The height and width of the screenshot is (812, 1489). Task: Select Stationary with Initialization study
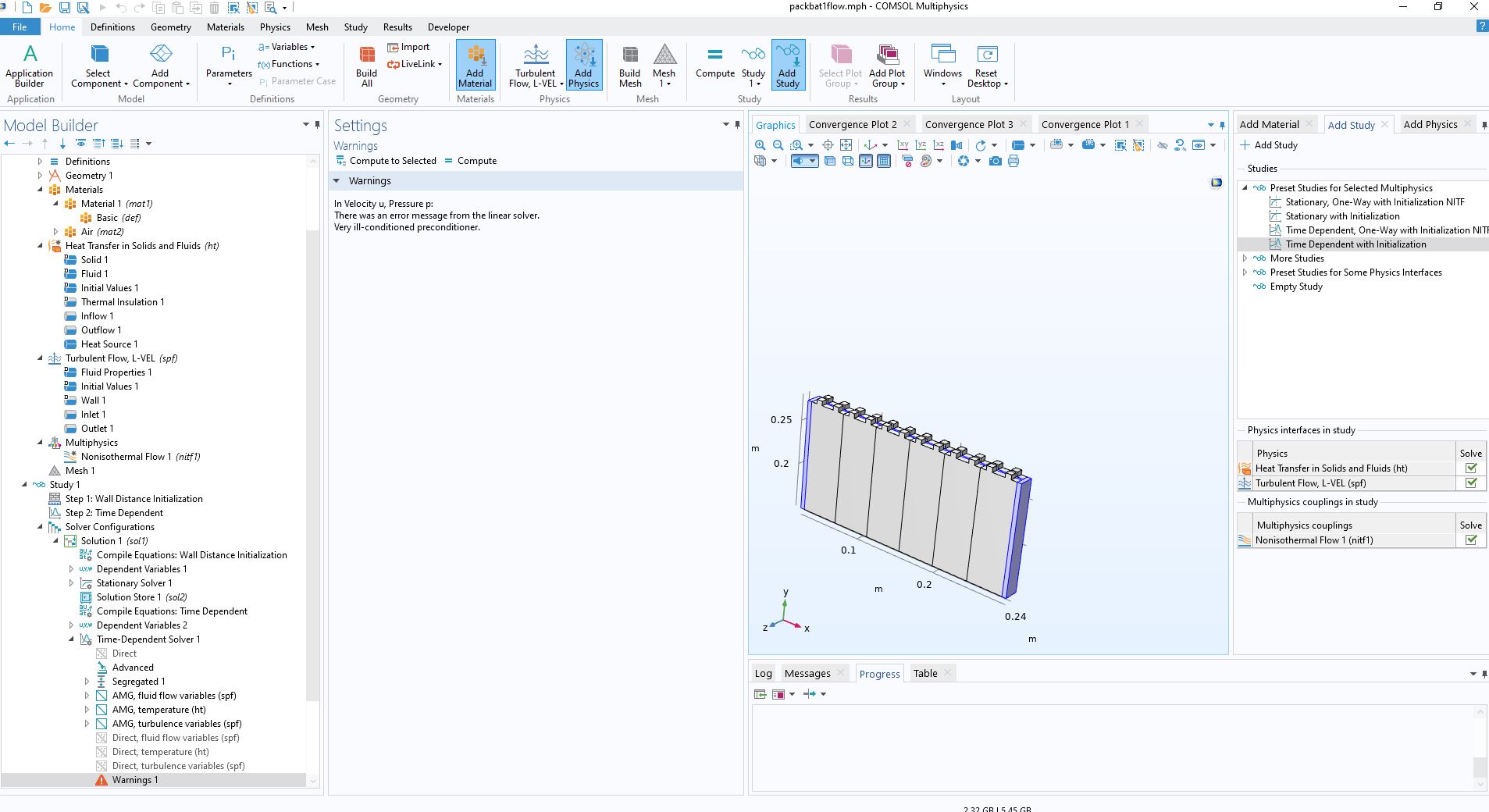point(1342,216)
